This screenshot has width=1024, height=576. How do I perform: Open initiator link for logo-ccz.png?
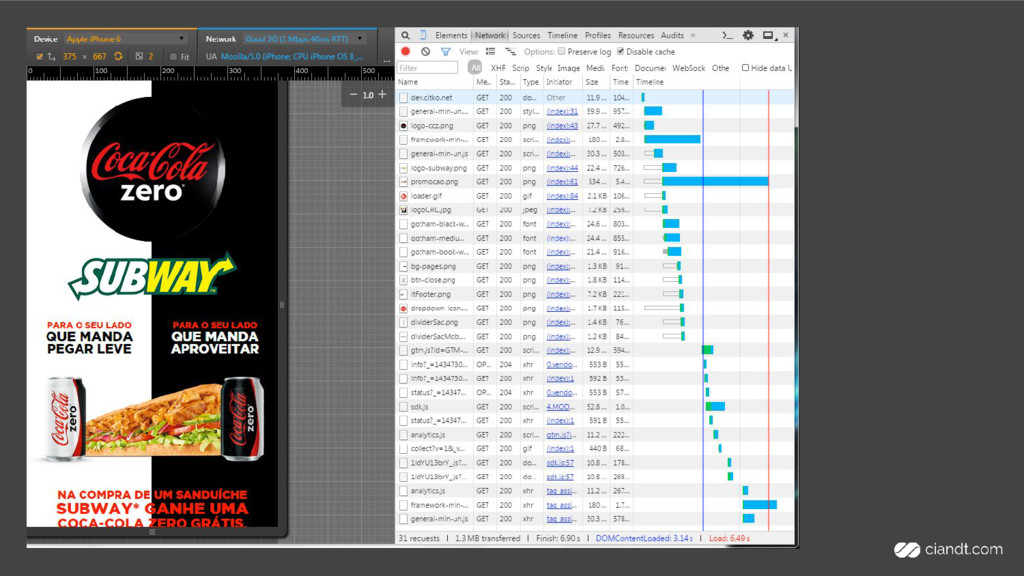tap(562, 125)
